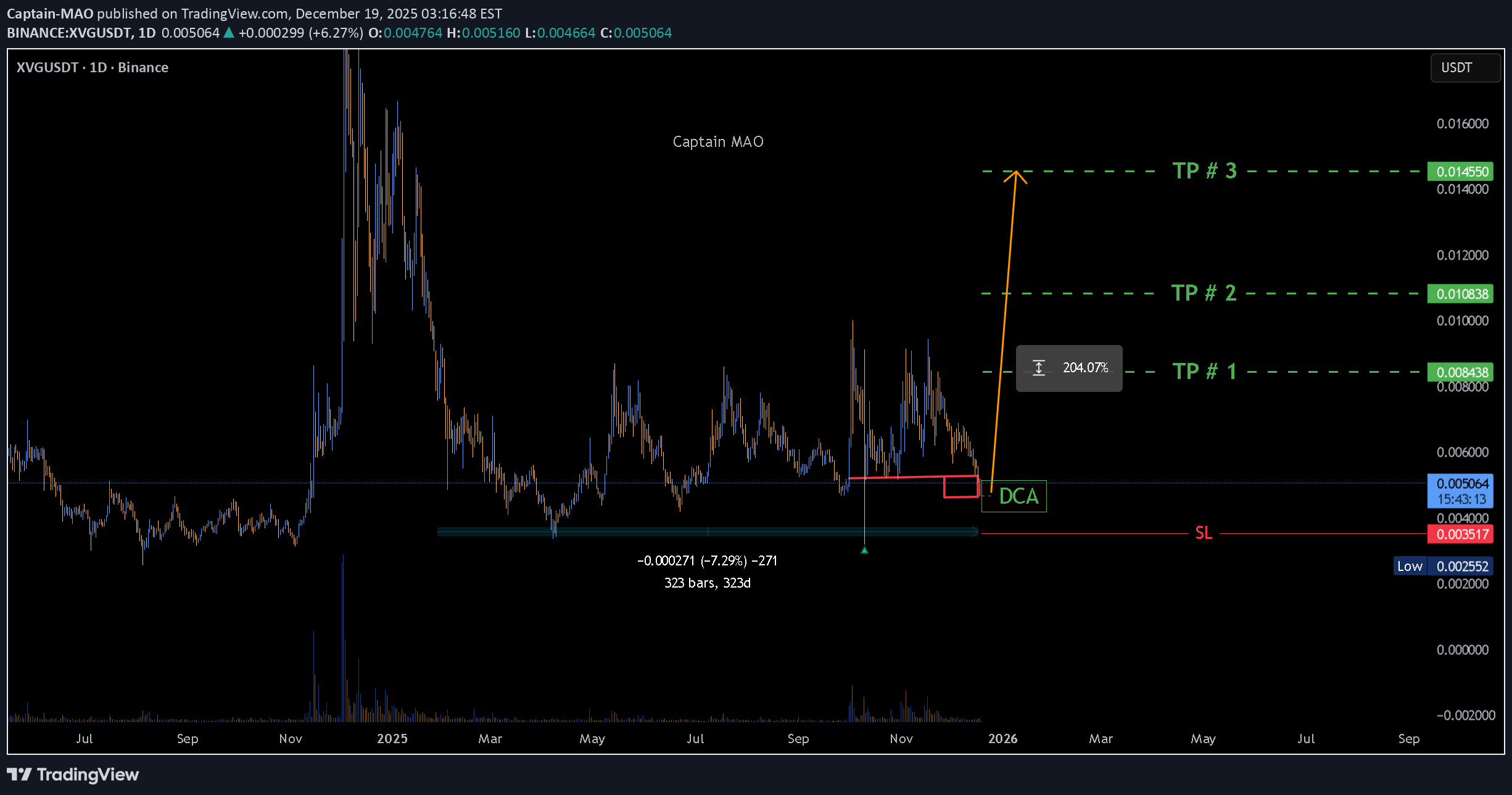Open the BINANCE:XVGUSDT symbol name
Screen dimensions: 1512x795
pos(68,33)
